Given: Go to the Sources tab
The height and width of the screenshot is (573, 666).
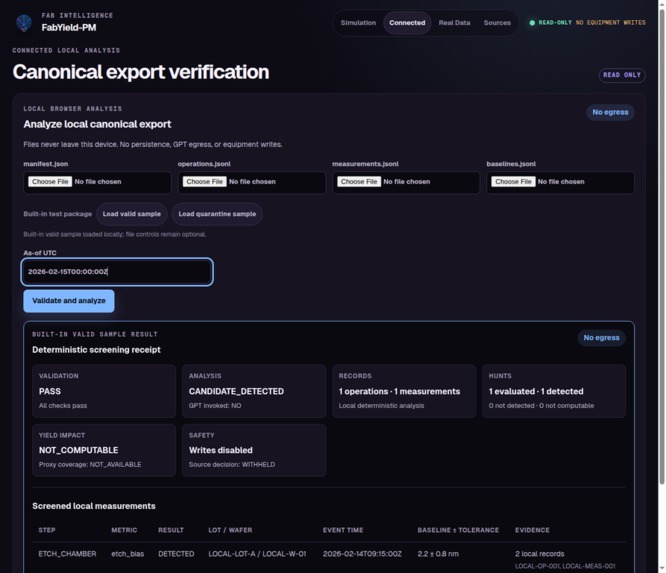Looking at the screenshot, I should tap(497, 23).
